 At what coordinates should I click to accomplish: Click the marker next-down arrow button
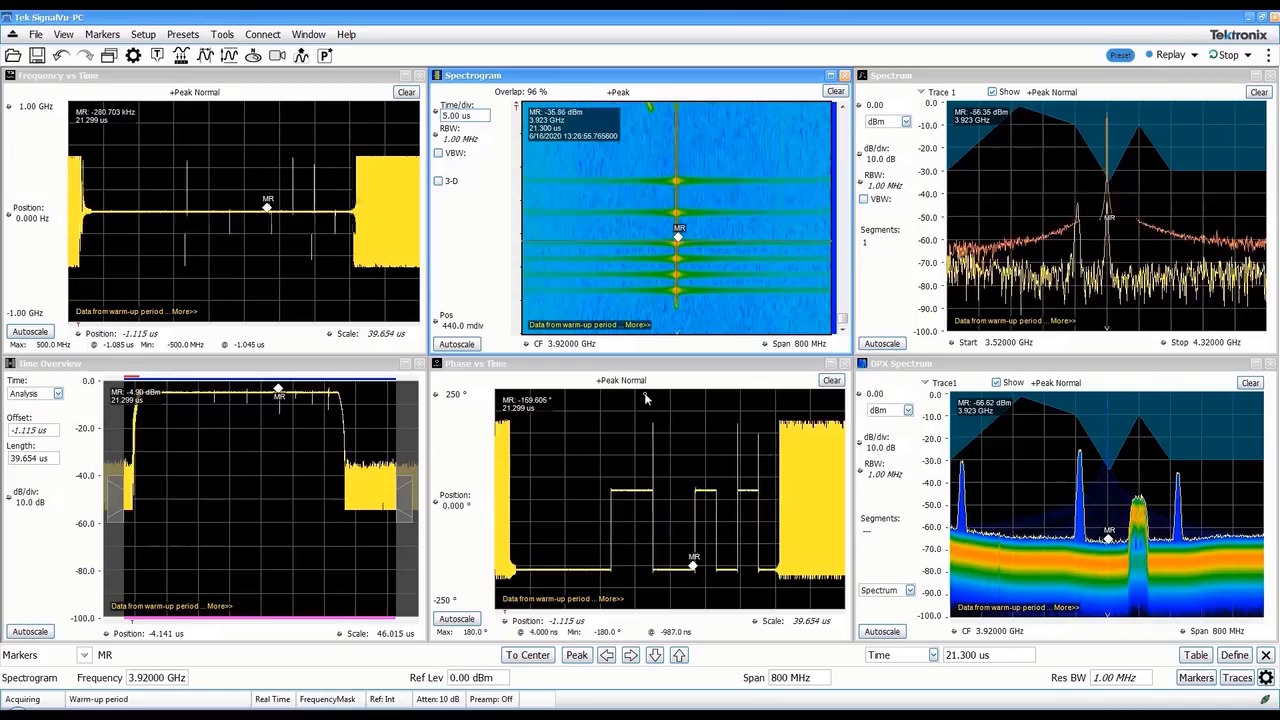point(654,655)
